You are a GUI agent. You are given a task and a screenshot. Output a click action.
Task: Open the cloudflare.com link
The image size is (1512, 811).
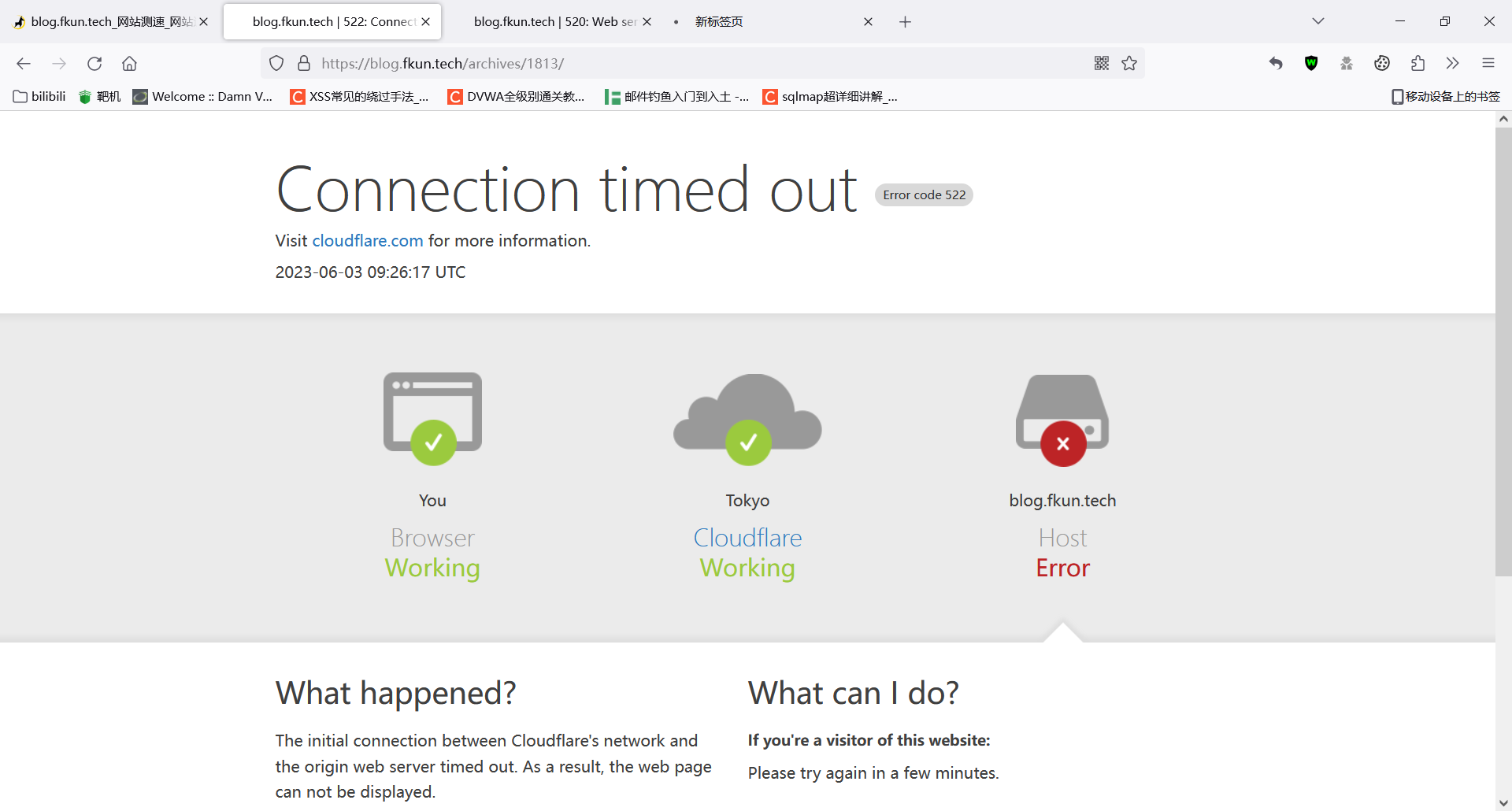[x=368, y=241]
